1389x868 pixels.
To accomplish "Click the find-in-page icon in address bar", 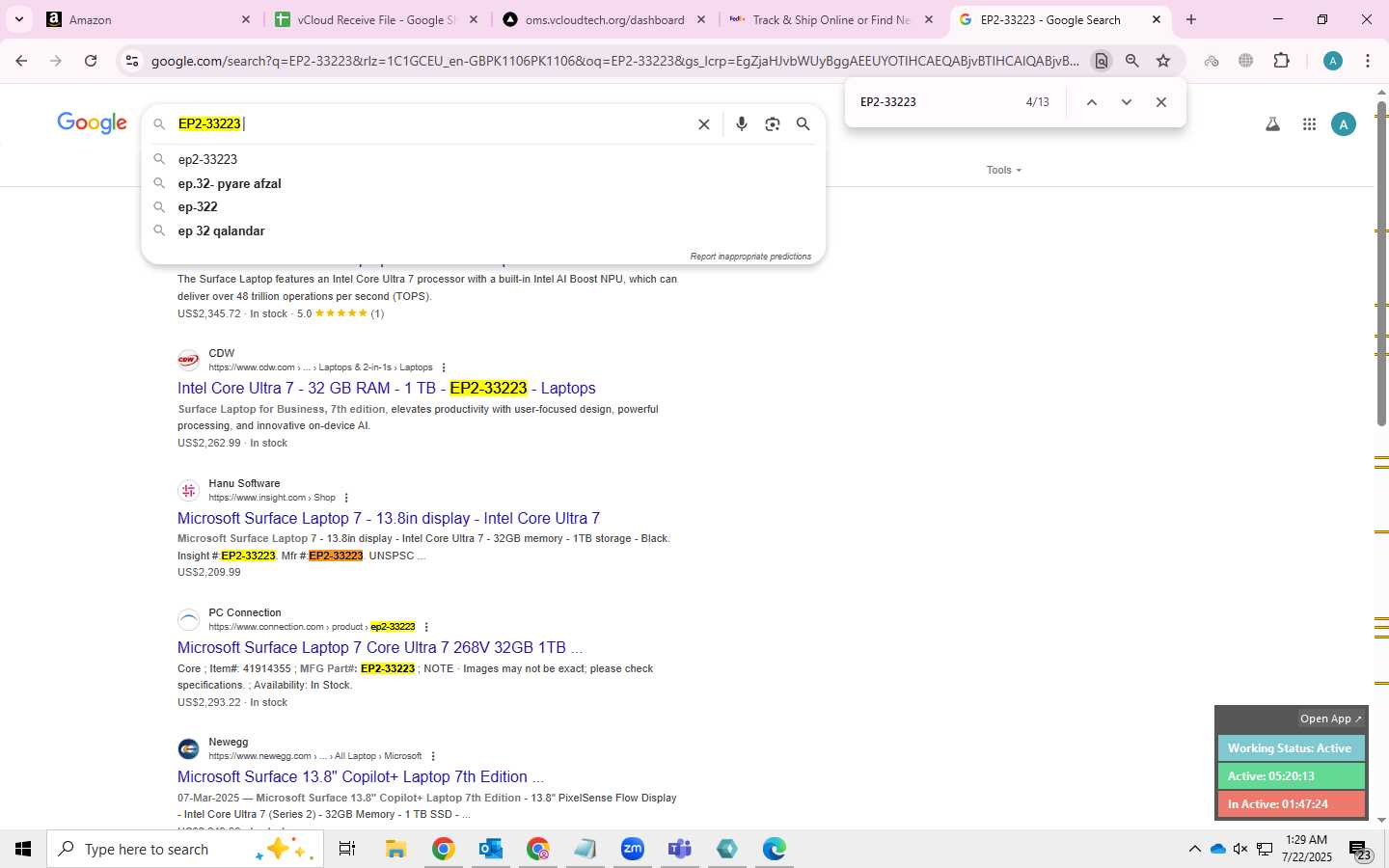I will (x=1101, y=61).
